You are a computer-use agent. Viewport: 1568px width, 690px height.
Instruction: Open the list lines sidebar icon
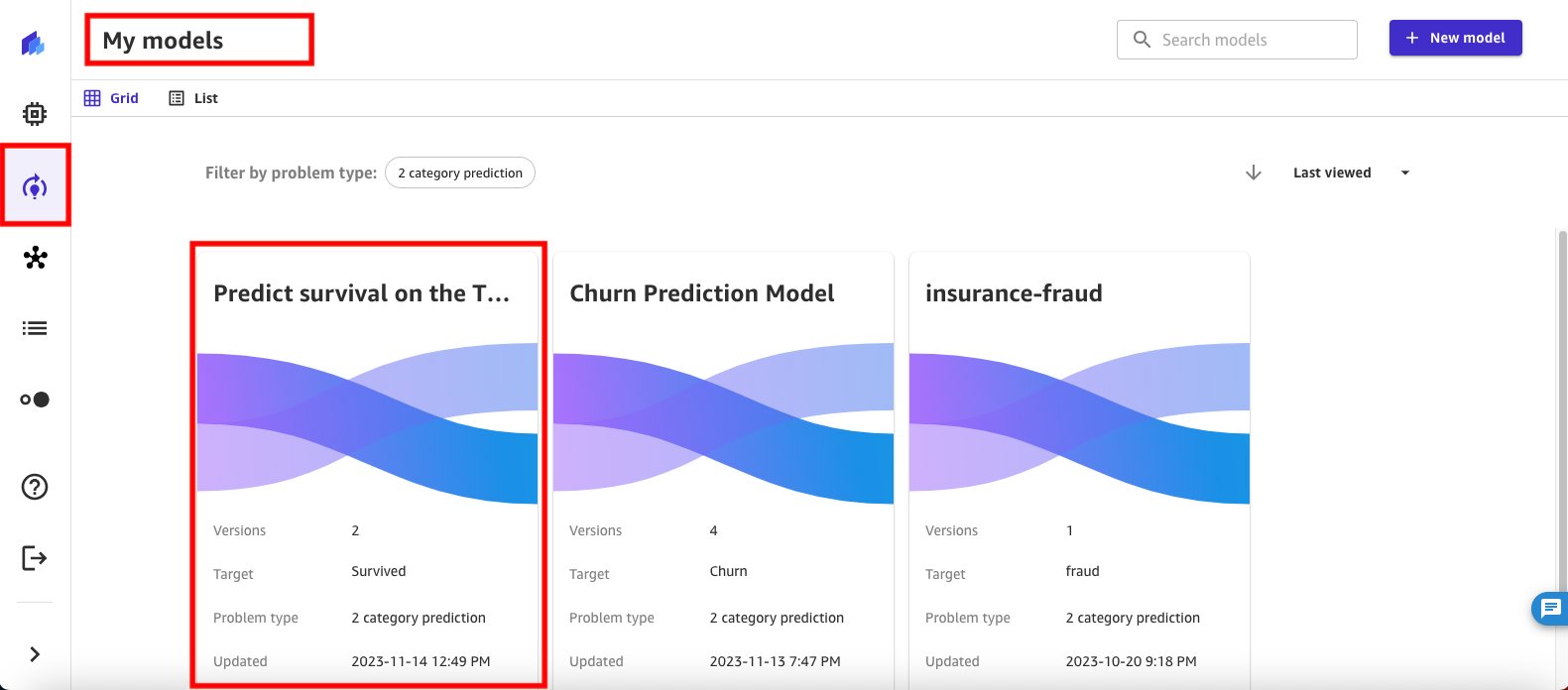click(35, 328)
